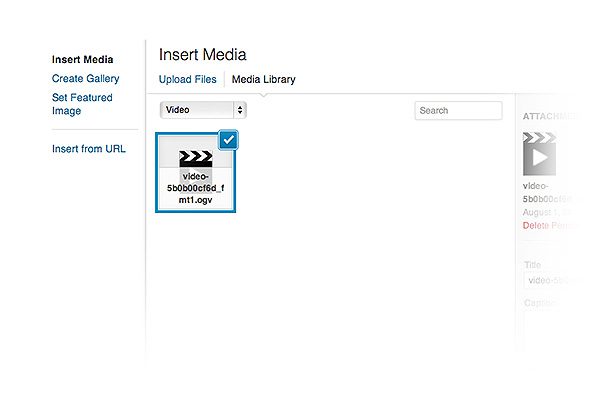The image size is (600, 400).
Task: Click the stepper arrows on the Video dropdown
Action: (240, 110)
